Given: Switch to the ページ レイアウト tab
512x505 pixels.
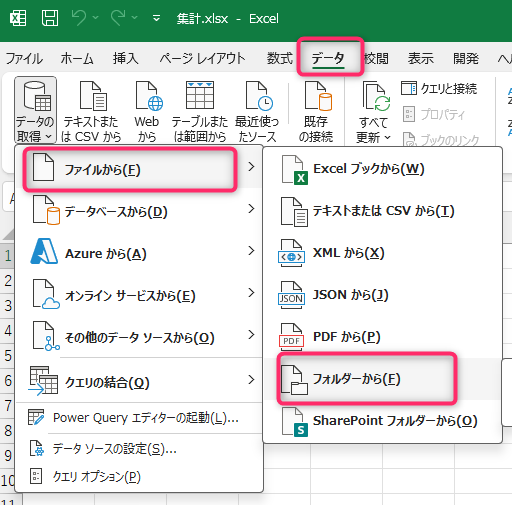Looking at the screenshot, I should coord(202,59).
